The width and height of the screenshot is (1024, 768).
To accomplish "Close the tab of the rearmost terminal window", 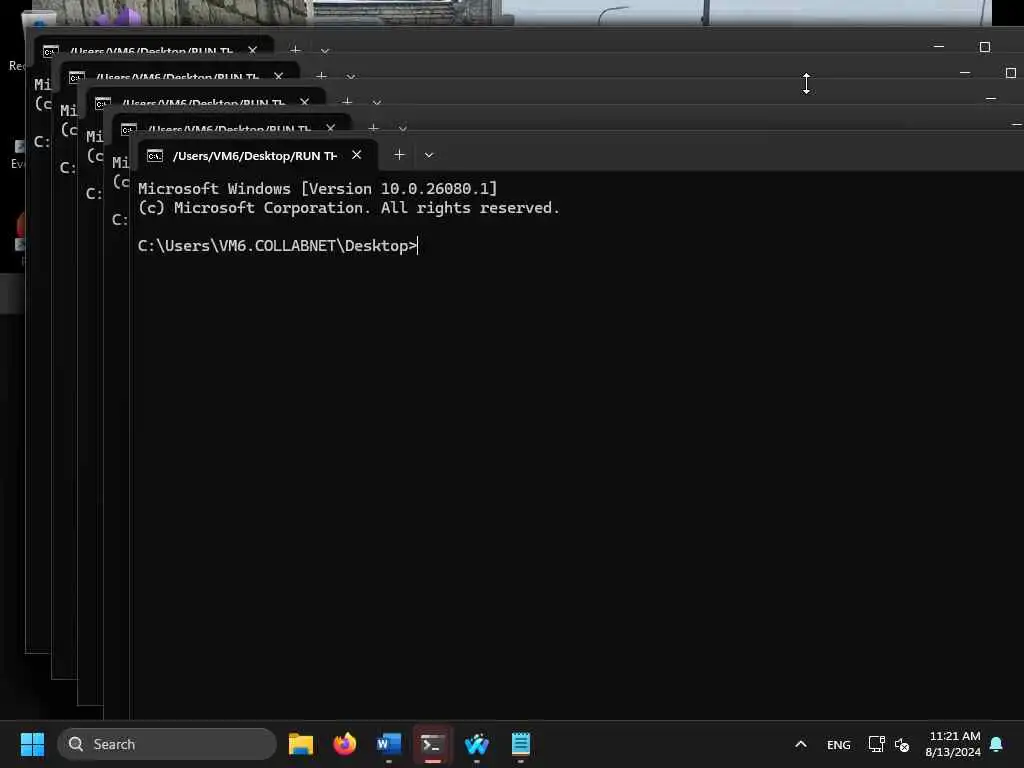I will pyautogui.click(x=253, y=50).
